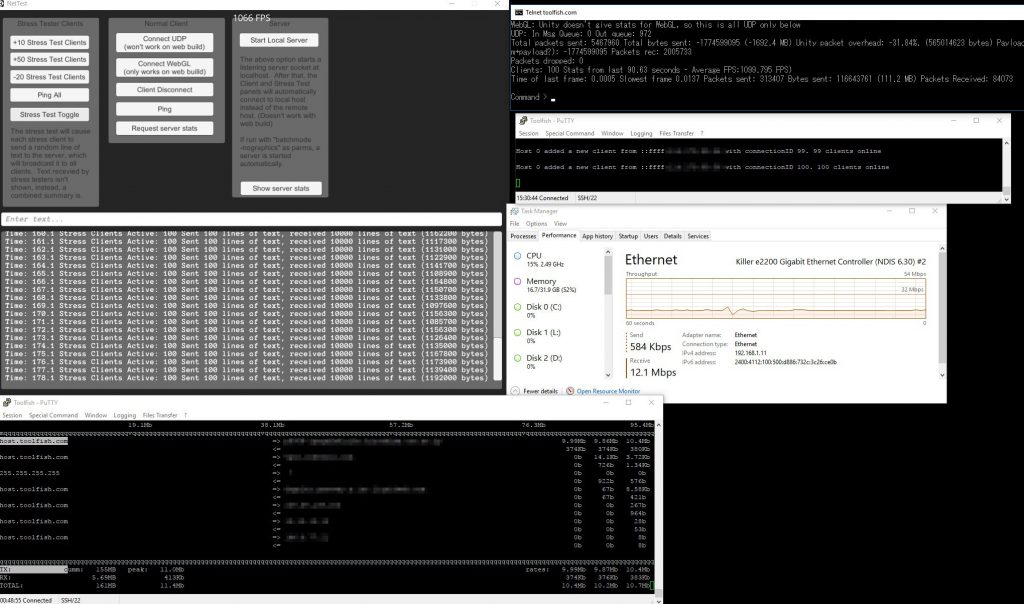Open Special Command menu in the lower PuTTY window
1024x604 pixels.
[x=53, y=415]
